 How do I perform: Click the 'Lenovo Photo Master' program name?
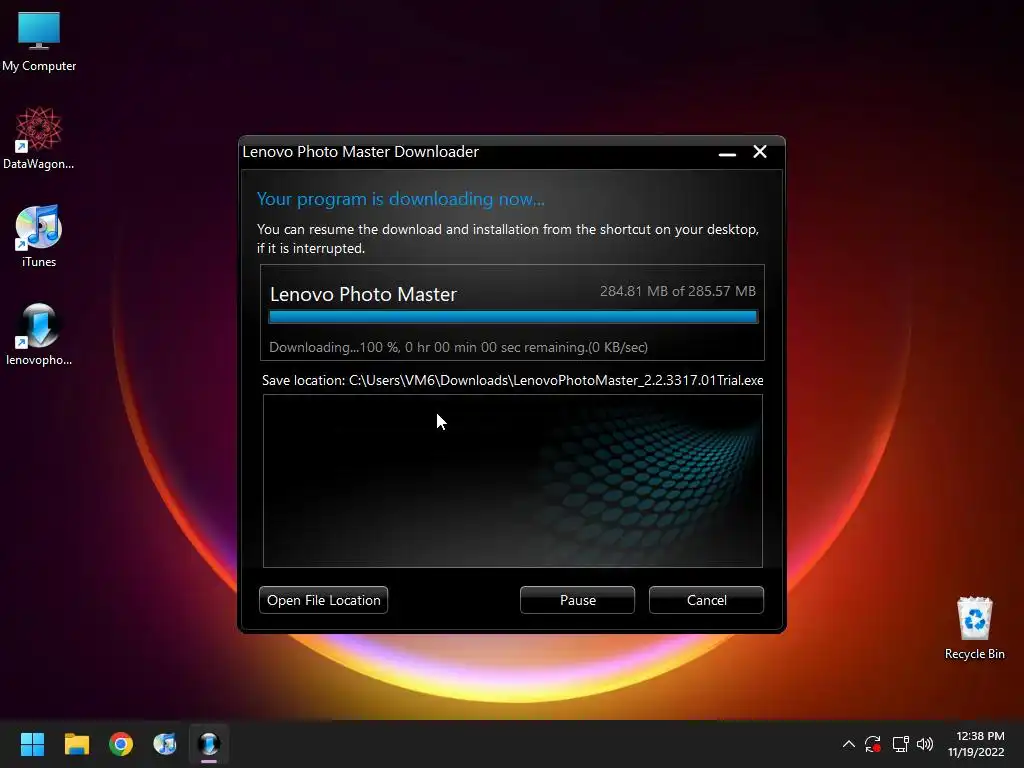coord(363,295)
